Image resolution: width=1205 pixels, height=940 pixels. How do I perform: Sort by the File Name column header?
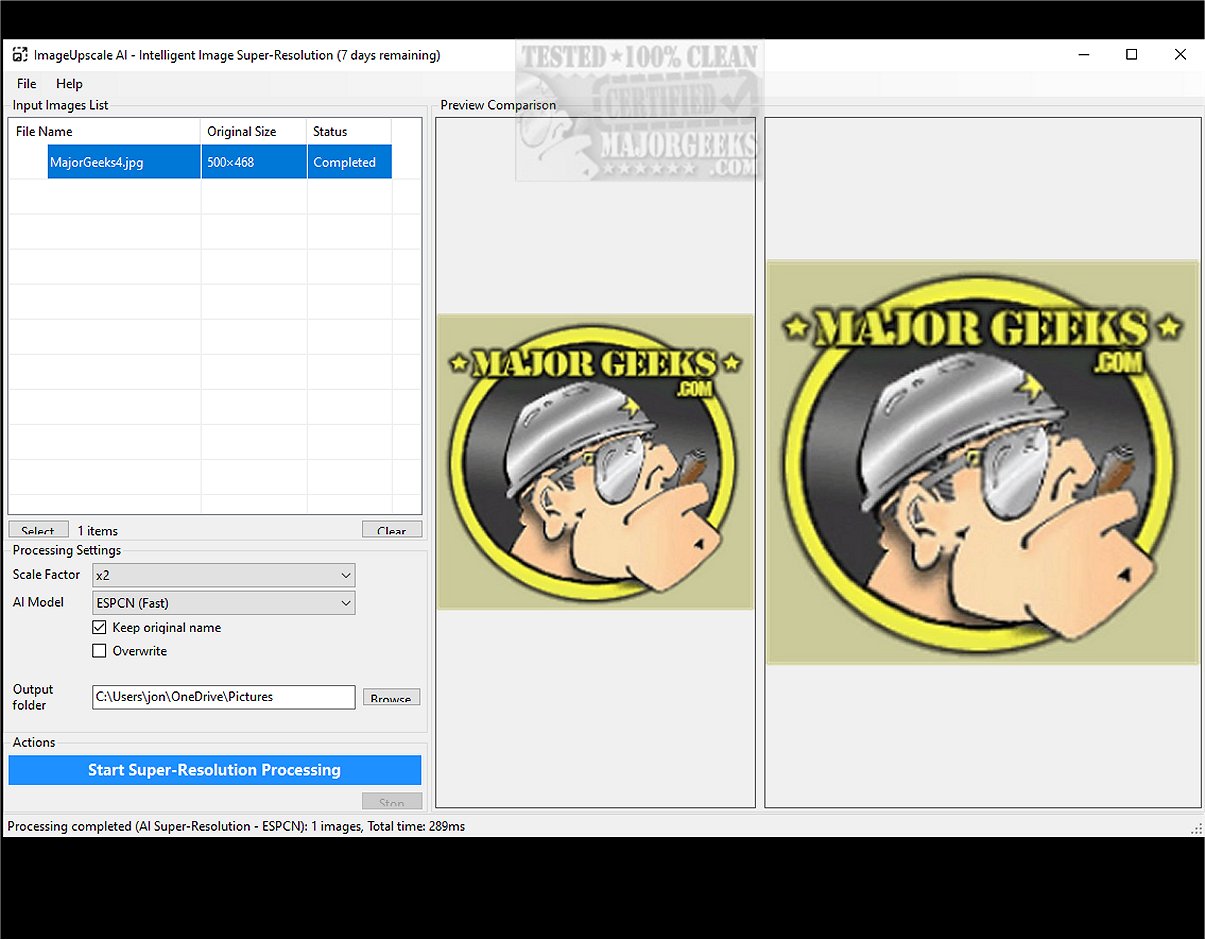coord(105,131)
